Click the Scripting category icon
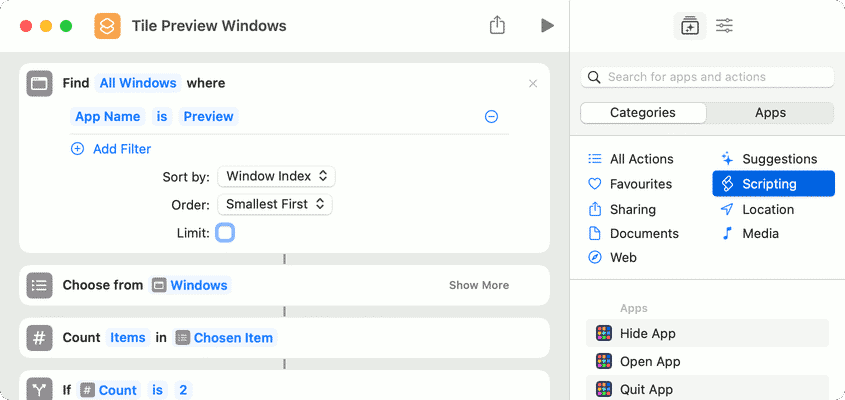 point(727,184)
